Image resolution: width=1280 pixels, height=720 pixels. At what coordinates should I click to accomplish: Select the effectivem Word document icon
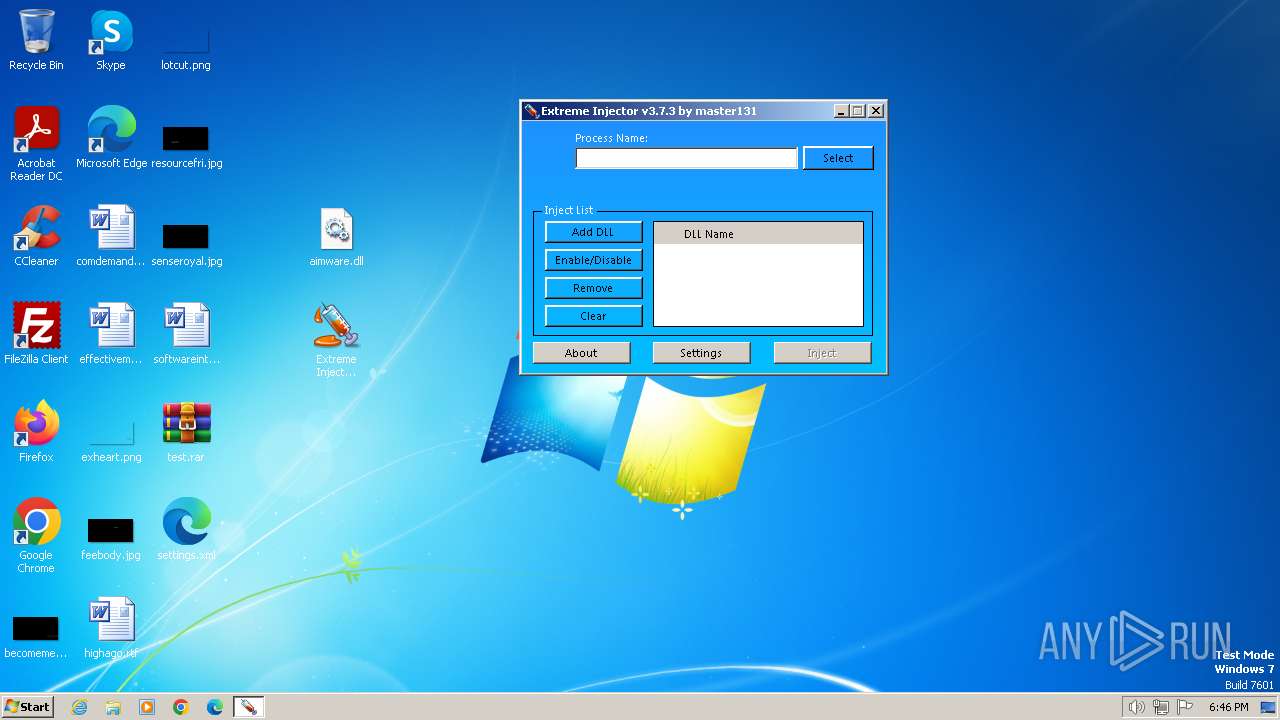pyautogui.click(x=111, y=334)
